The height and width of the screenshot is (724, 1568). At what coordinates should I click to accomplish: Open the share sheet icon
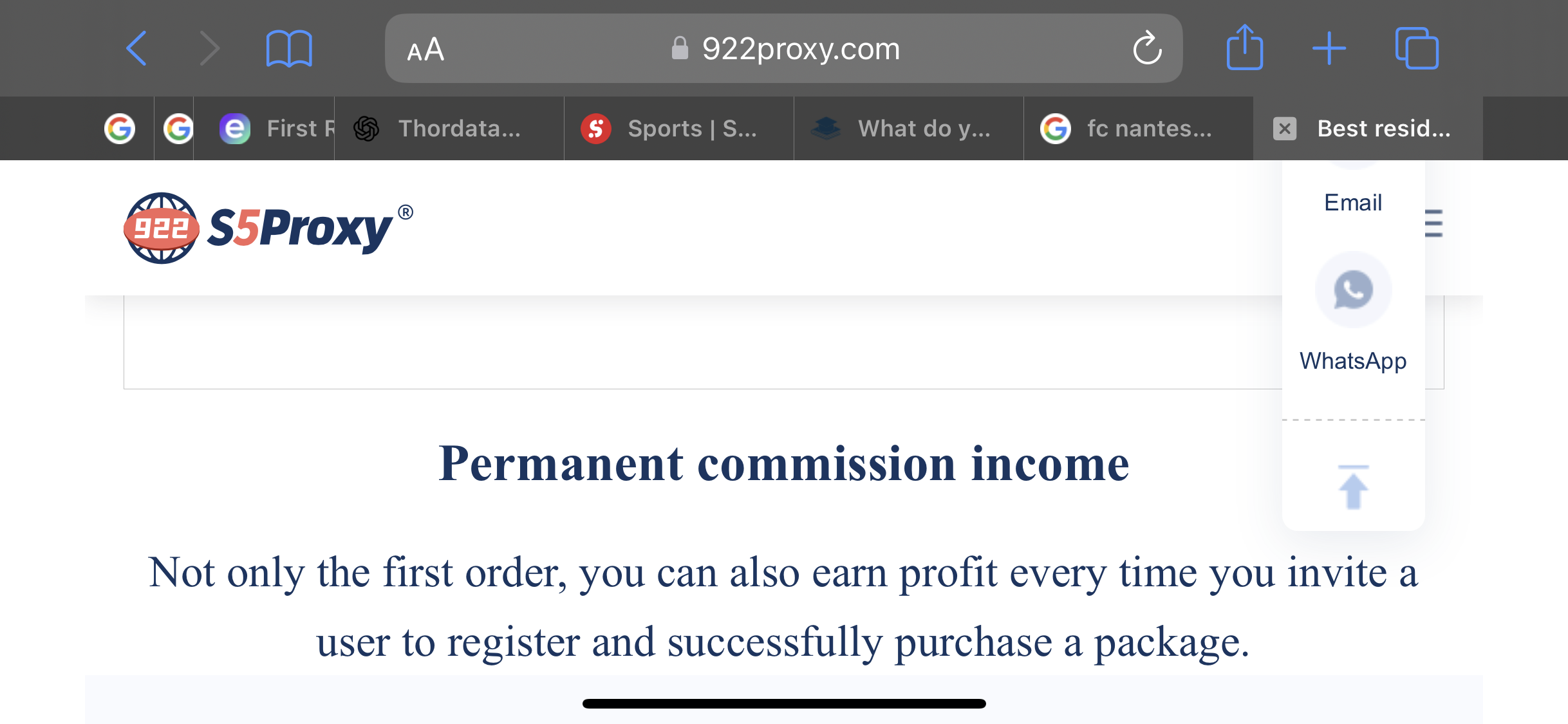[x=1244, y=47]
